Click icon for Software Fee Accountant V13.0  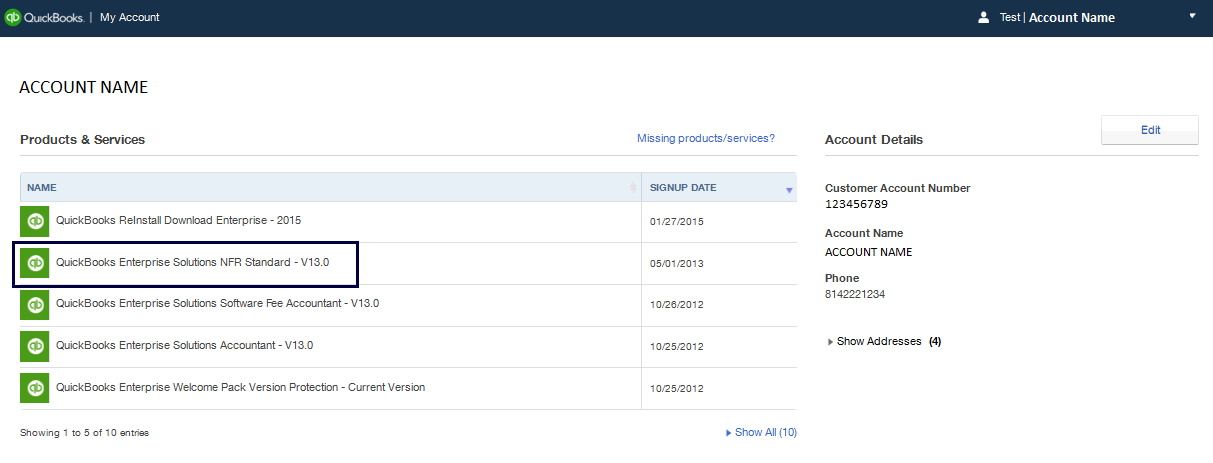coord(35,304)
